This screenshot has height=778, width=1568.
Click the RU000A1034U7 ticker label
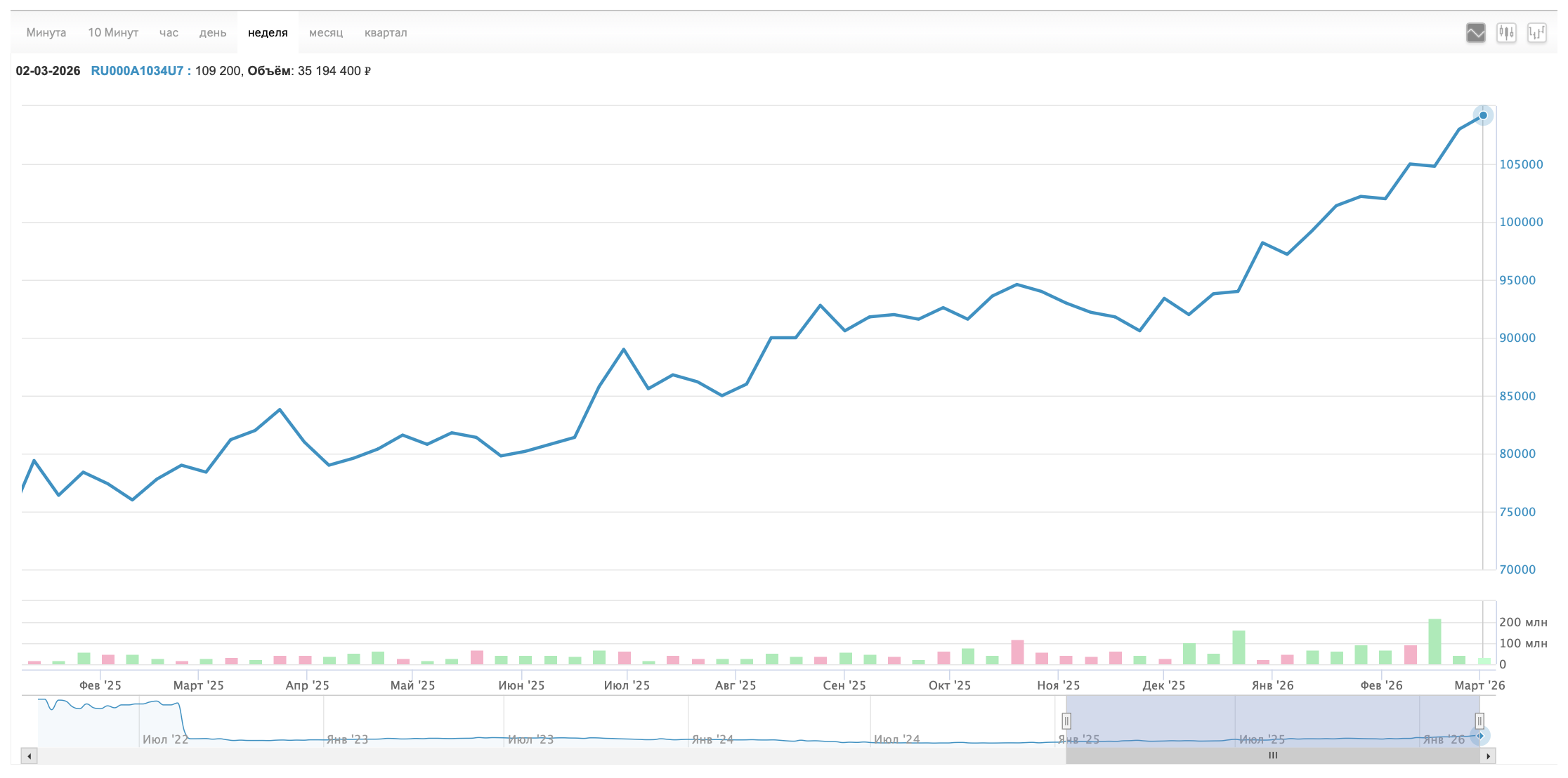137,71
